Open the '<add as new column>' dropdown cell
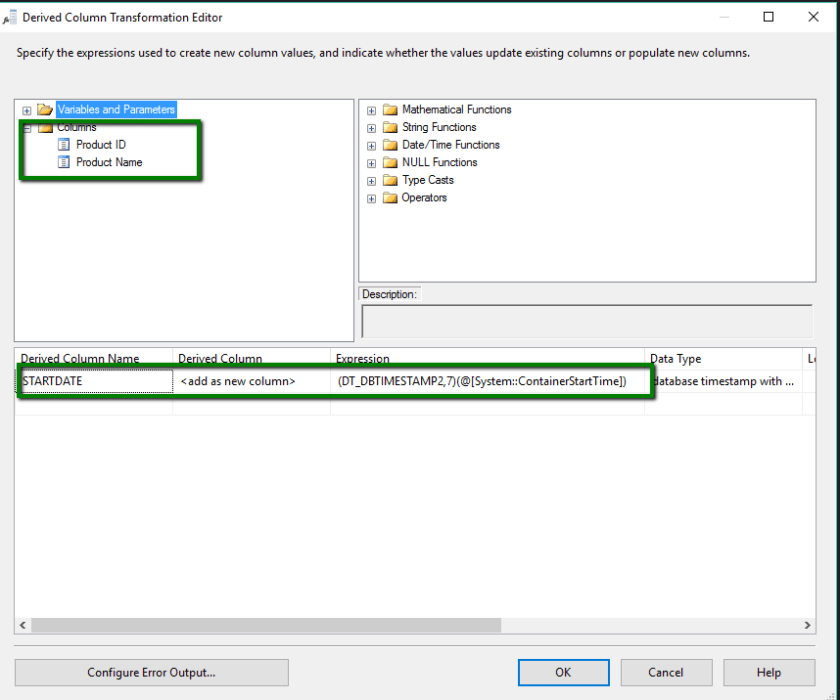Viewport: 840px width, 700px height. [x=252, y=381]
